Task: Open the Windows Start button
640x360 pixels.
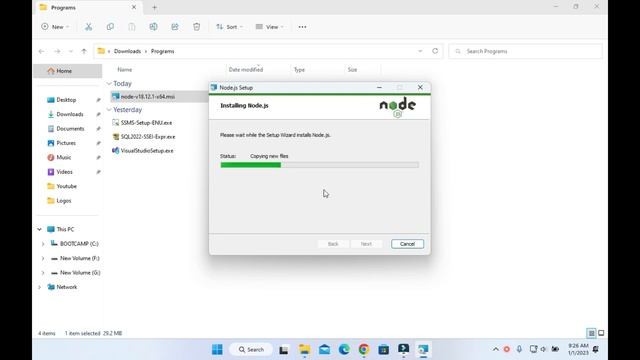Action: point(217,349)
